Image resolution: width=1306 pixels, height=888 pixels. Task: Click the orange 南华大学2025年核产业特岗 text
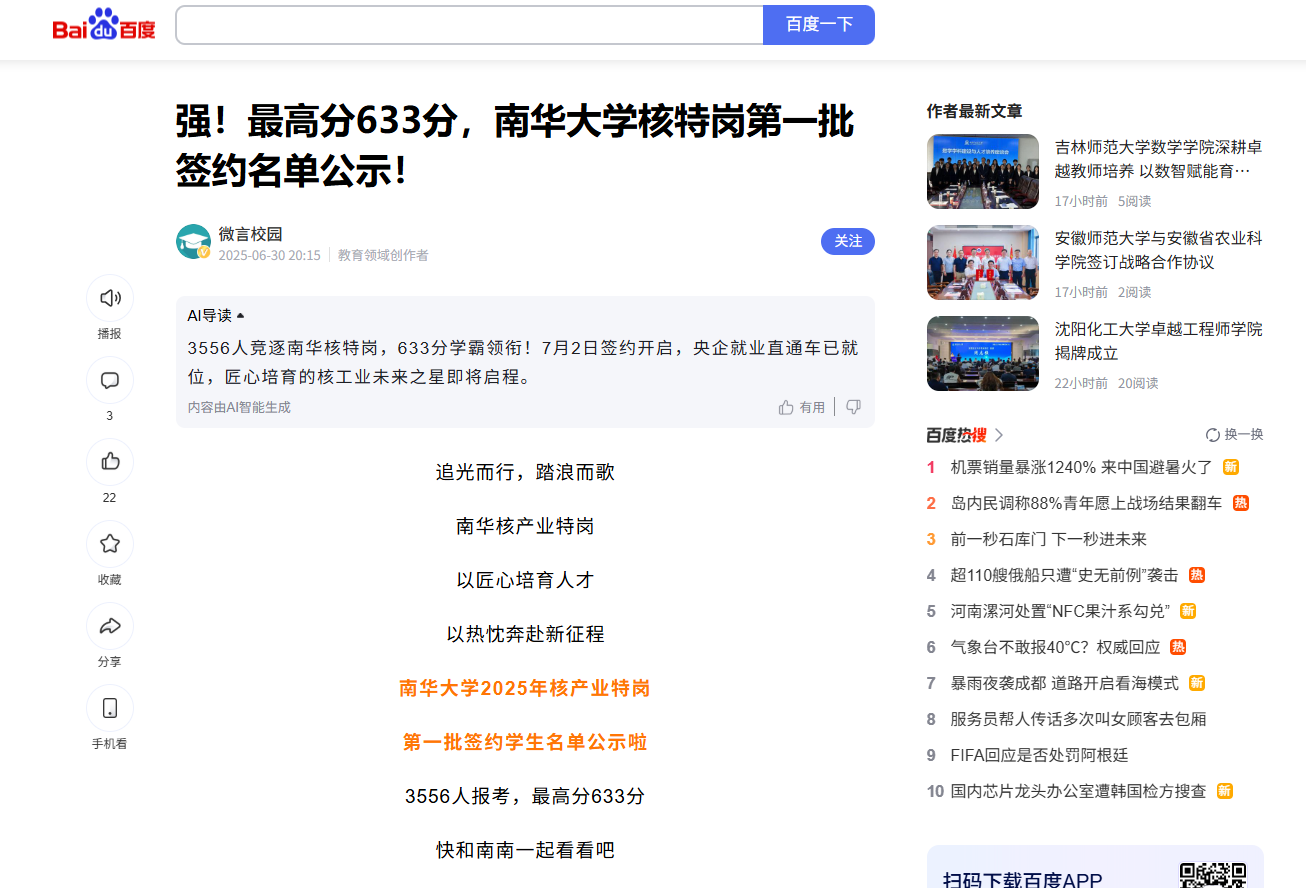point(525,688)
